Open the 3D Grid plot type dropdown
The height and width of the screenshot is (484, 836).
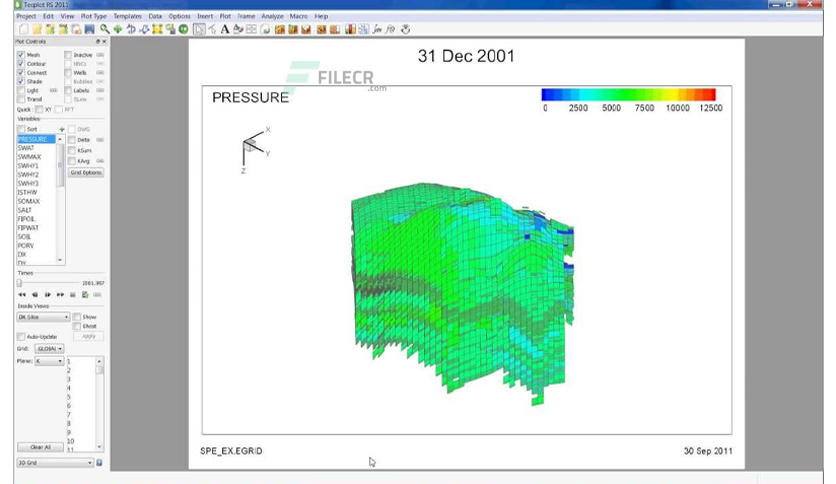click(55, 463)
